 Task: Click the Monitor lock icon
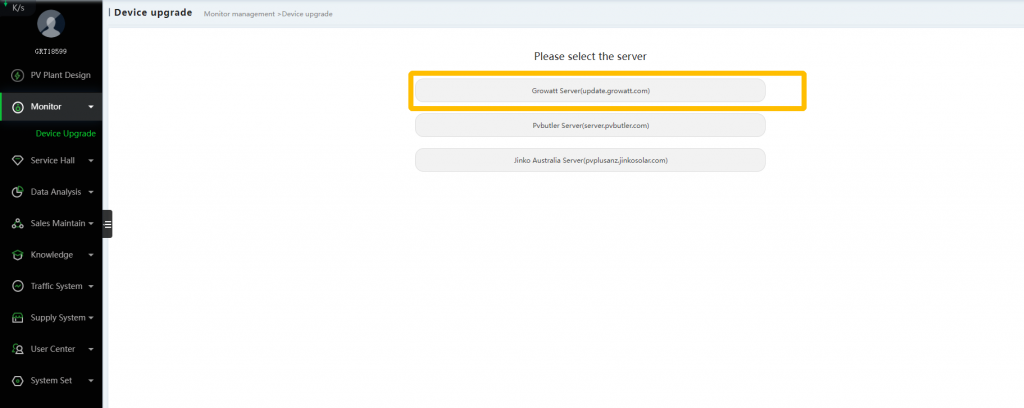pyautogui.click(x=18, y=107)
